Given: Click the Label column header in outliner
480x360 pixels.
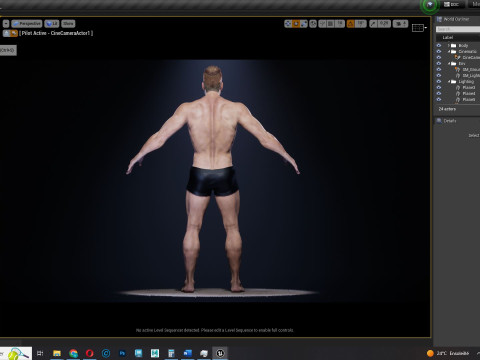Looking at the screenshot, I should click(448, 37).
